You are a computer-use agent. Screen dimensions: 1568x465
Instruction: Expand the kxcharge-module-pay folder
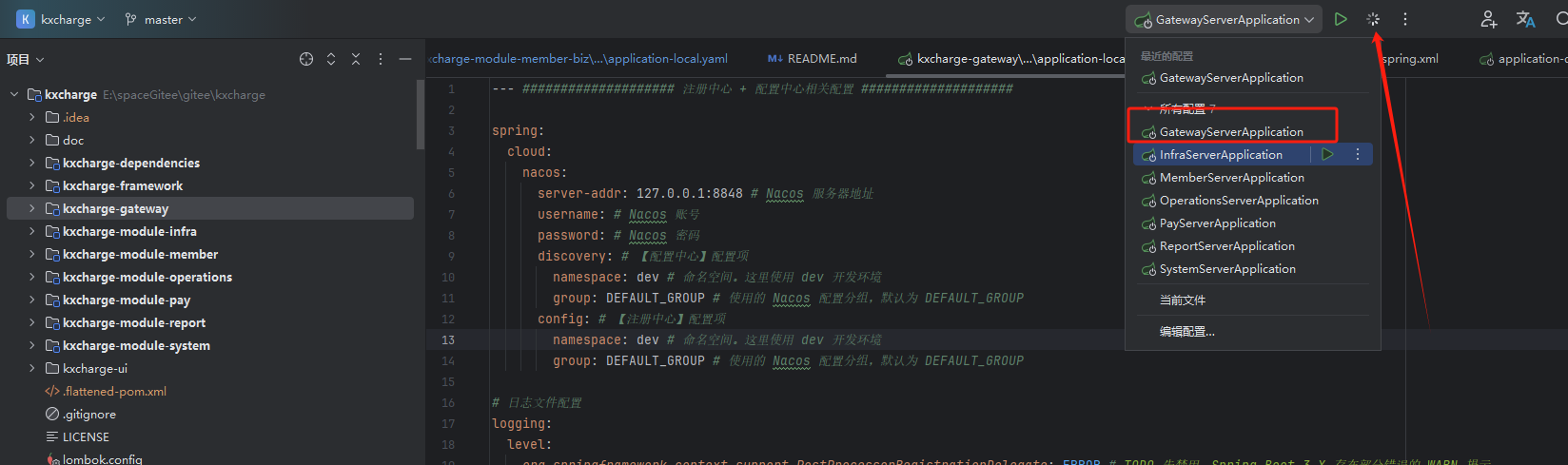tap(31, 300)
